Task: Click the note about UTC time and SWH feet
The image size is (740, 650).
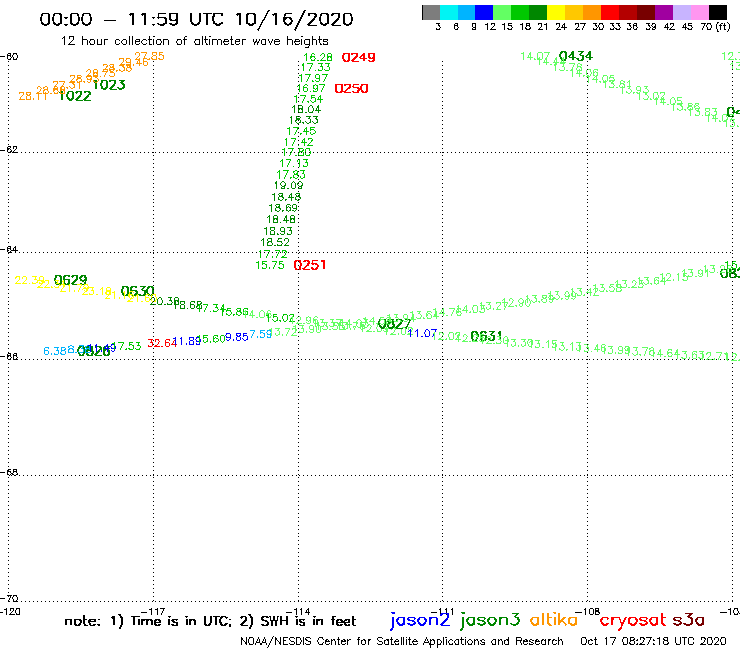Action: (x=210, y=621)
